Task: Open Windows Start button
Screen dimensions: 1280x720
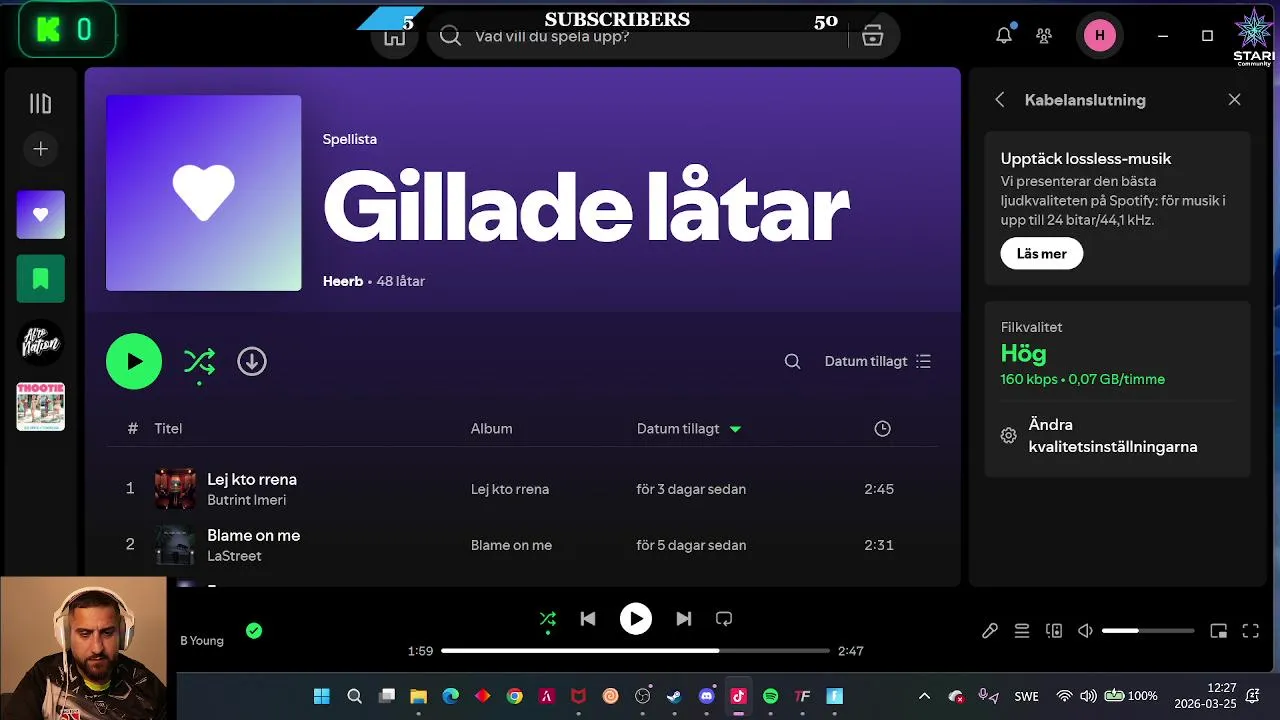Action: pos(322,696)
